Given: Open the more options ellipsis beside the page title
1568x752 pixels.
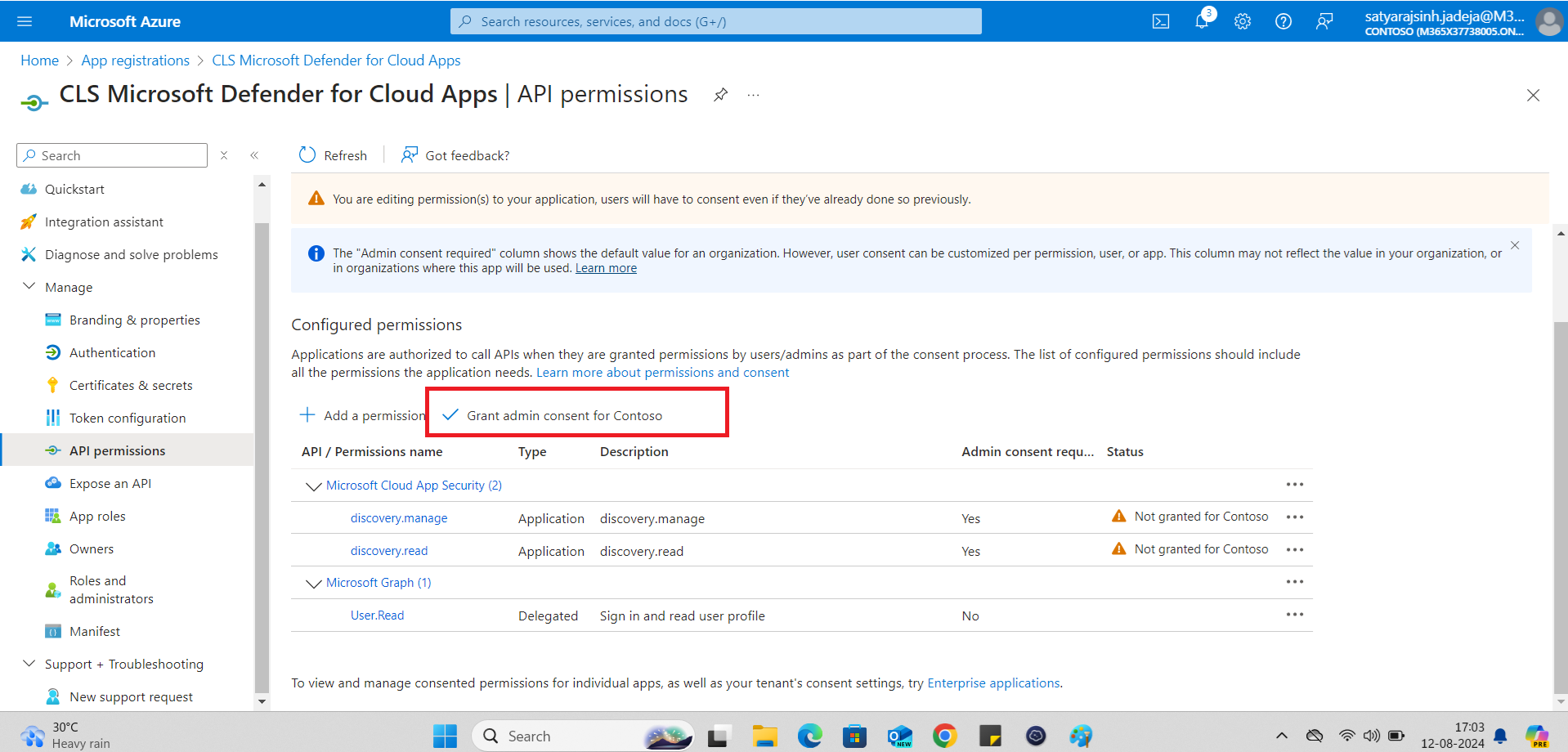Looking at the screenshot, I should (x=753, y=95).
